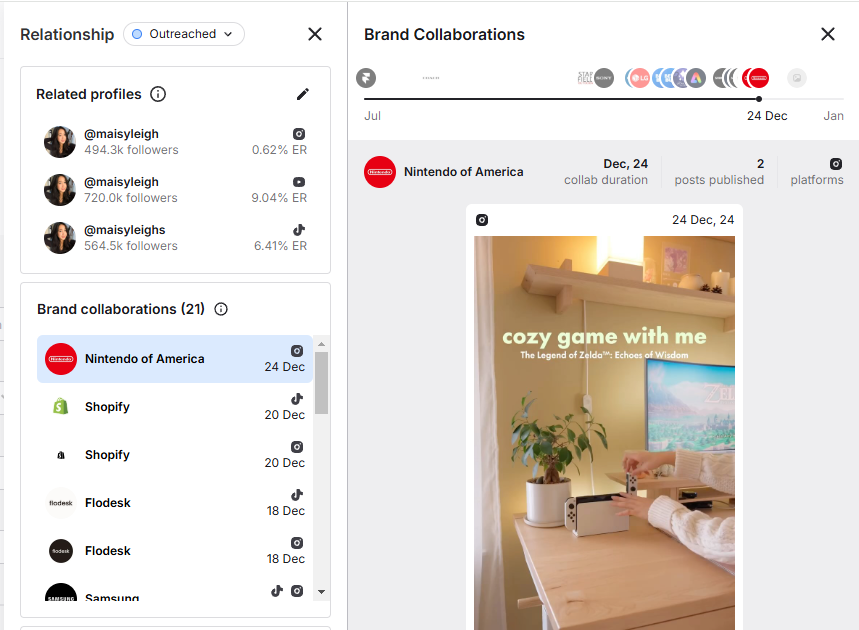The image size is (859, 630).
Task: Click the Instagram platforms icon in collab summary
Action: click(x=836, y=164)
